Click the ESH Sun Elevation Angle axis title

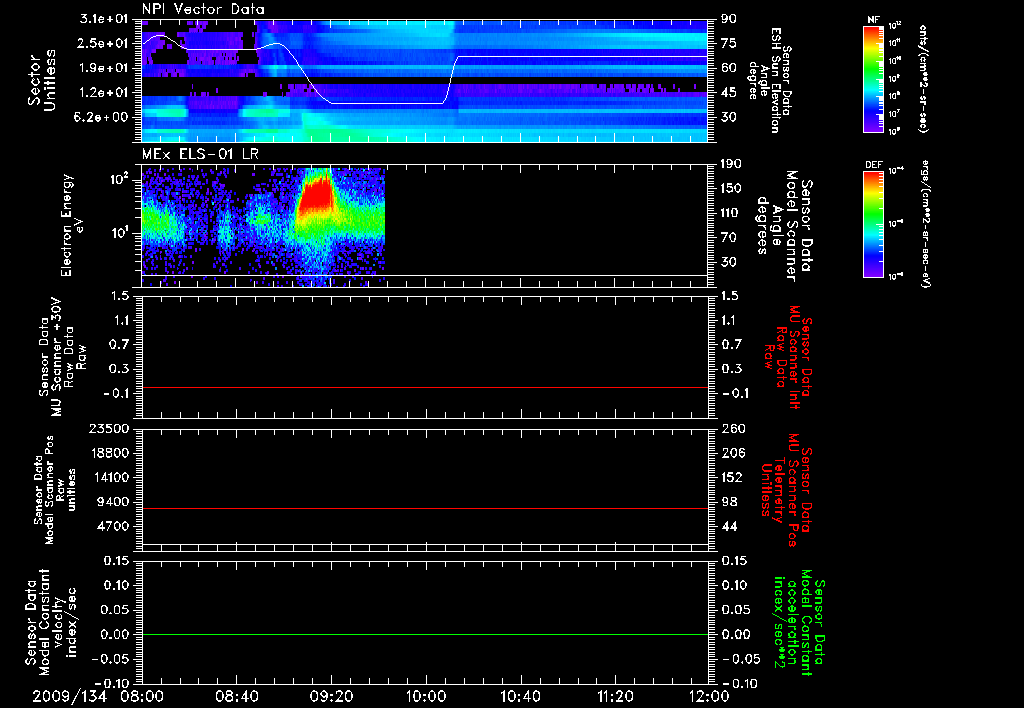click(771, 80)
